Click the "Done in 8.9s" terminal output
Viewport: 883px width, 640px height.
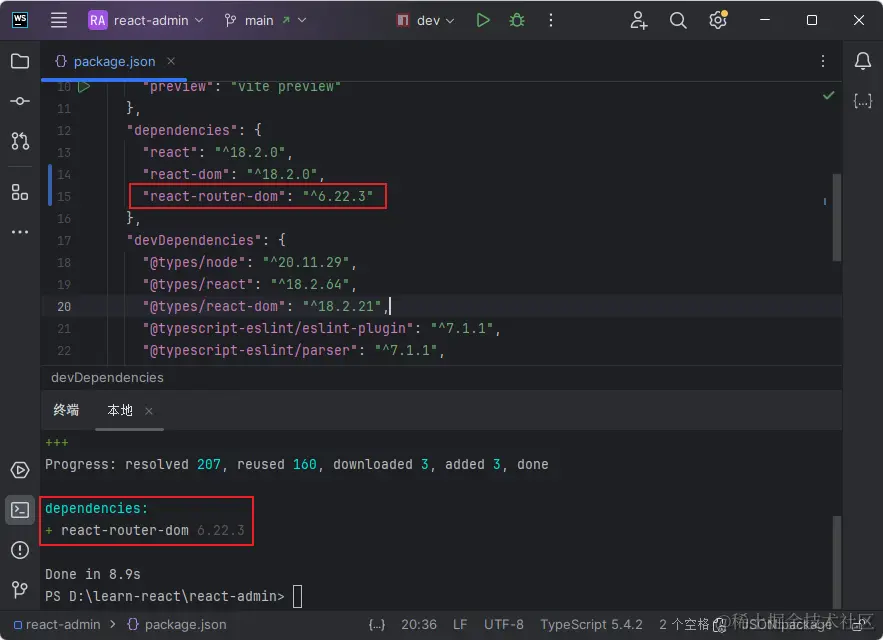pyautogui.click(x=93, y=574)
